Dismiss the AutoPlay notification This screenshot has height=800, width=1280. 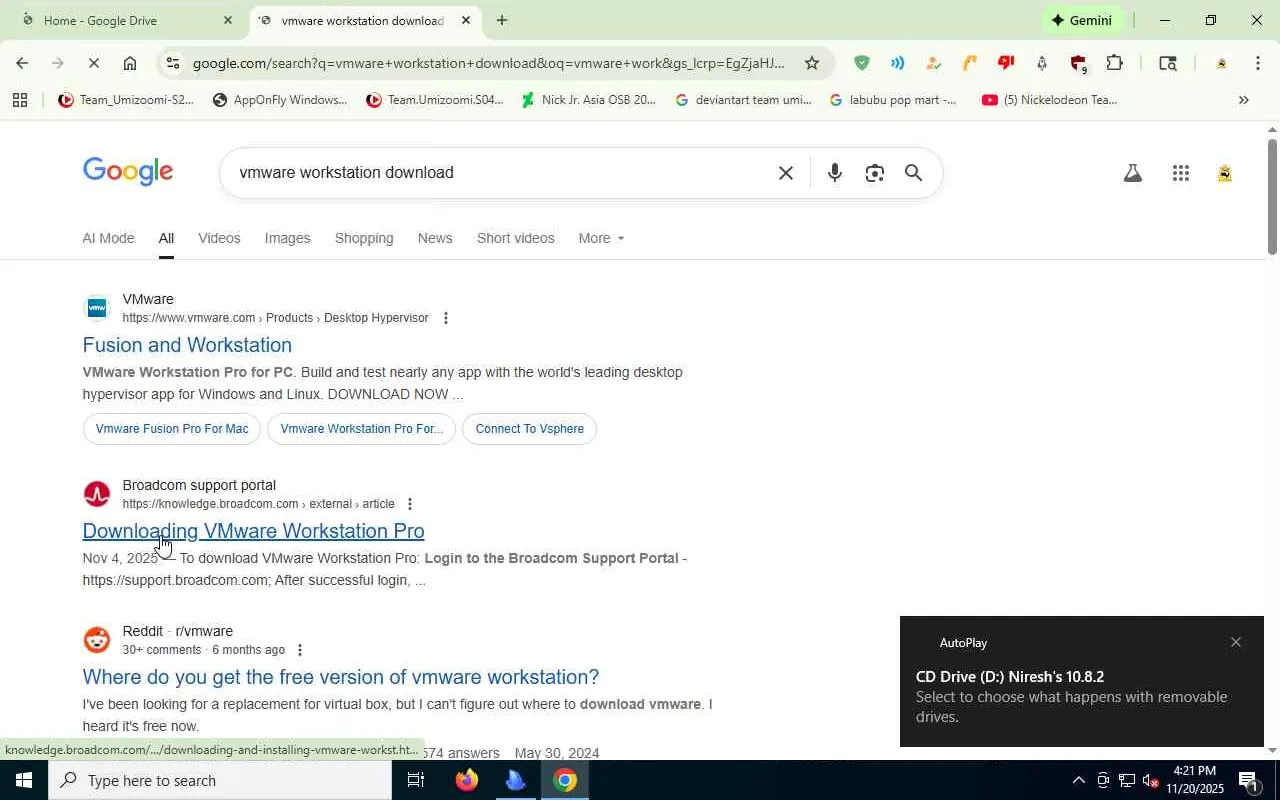coord(1236,642)
